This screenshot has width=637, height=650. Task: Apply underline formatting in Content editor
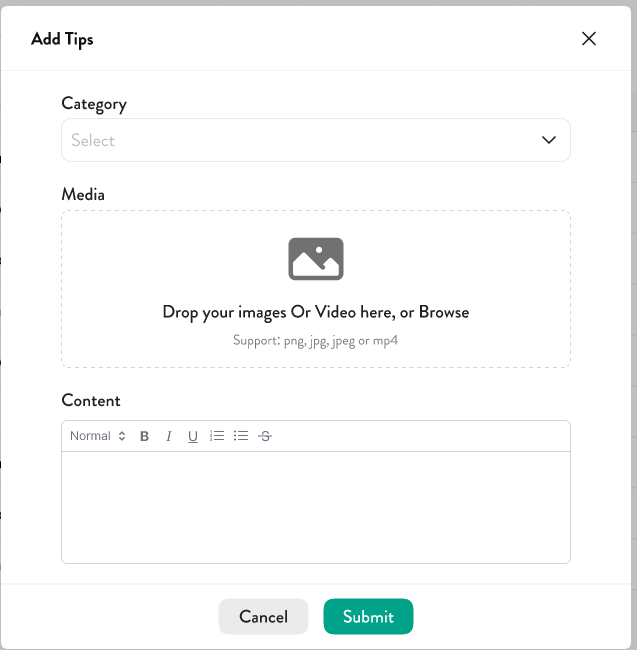[x=193, y=436]
